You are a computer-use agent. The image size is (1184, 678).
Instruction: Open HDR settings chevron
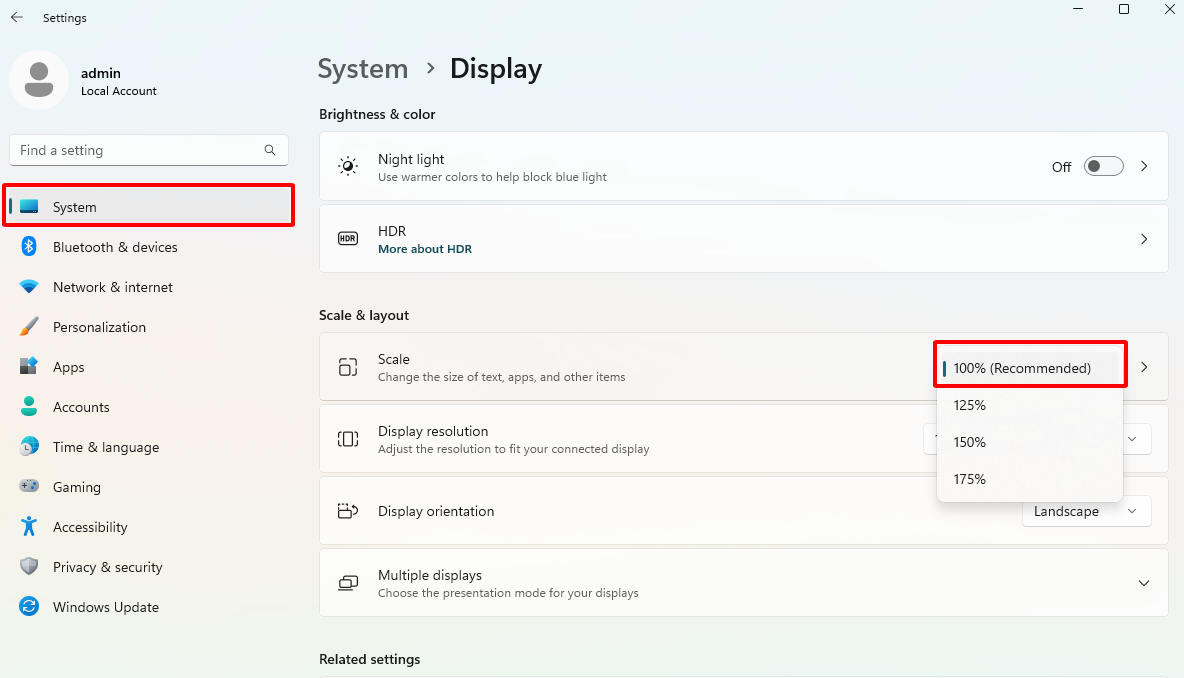pos(1144,239)
